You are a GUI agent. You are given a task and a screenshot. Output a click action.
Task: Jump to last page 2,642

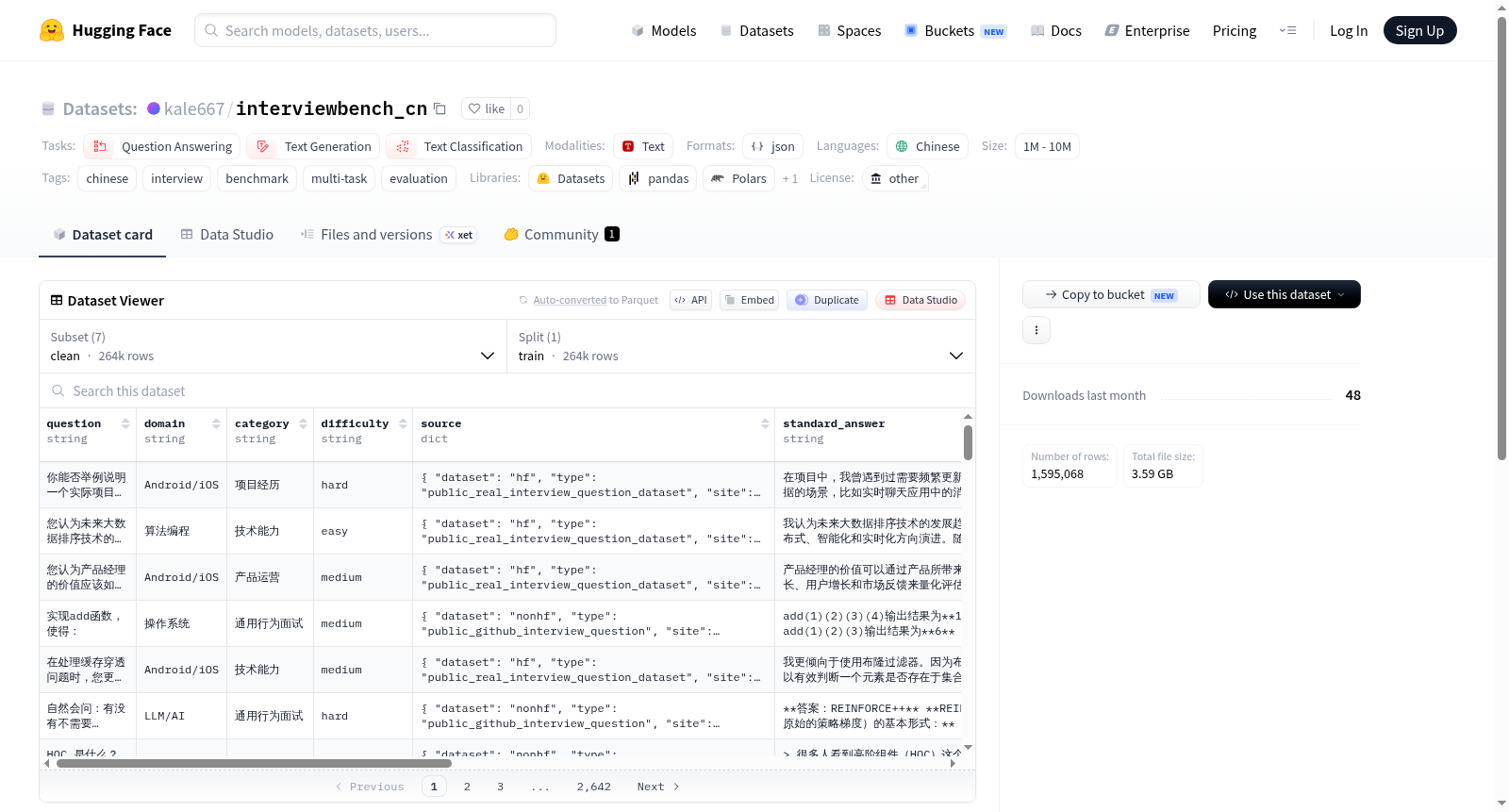click(x=594, y=787)
